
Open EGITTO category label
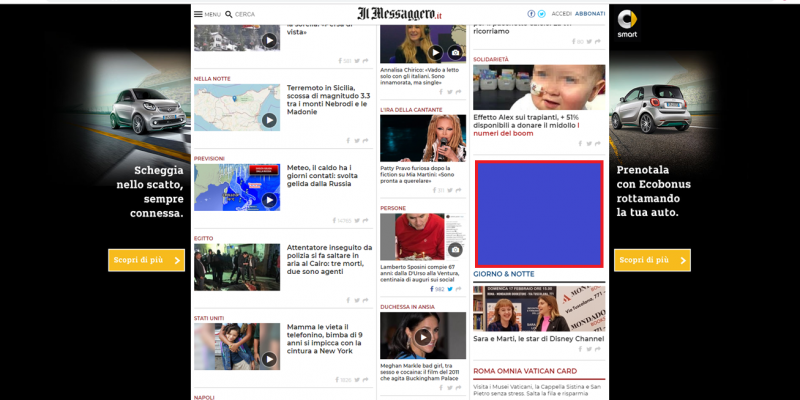click(204, 239)
